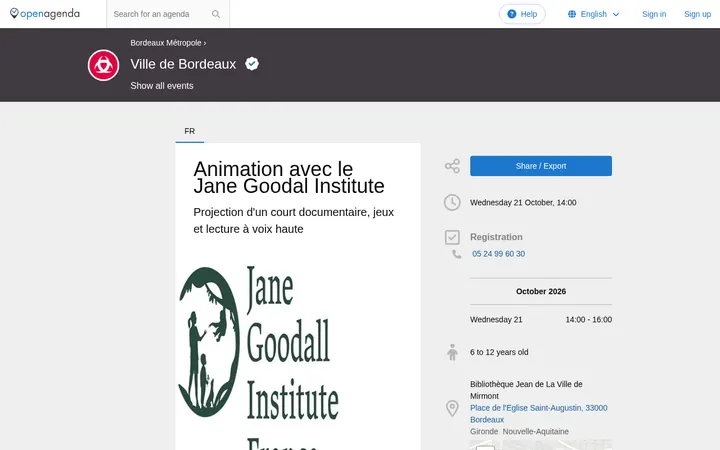Open address Place de l'Eglise Saint-Augustin link
The width and height of the screenshot is (720, 450).
[x=539, y=414]
